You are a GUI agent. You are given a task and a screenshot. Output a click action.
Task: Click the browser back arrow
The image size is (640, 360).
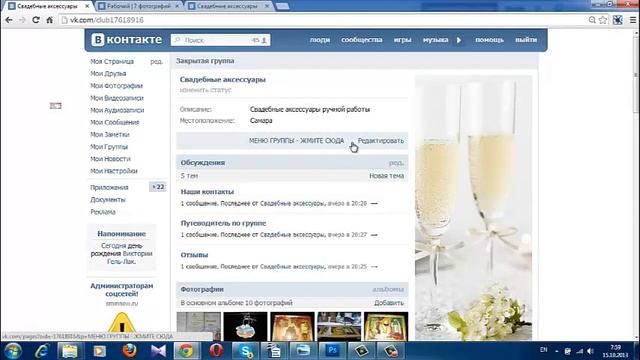pos(9,20)
